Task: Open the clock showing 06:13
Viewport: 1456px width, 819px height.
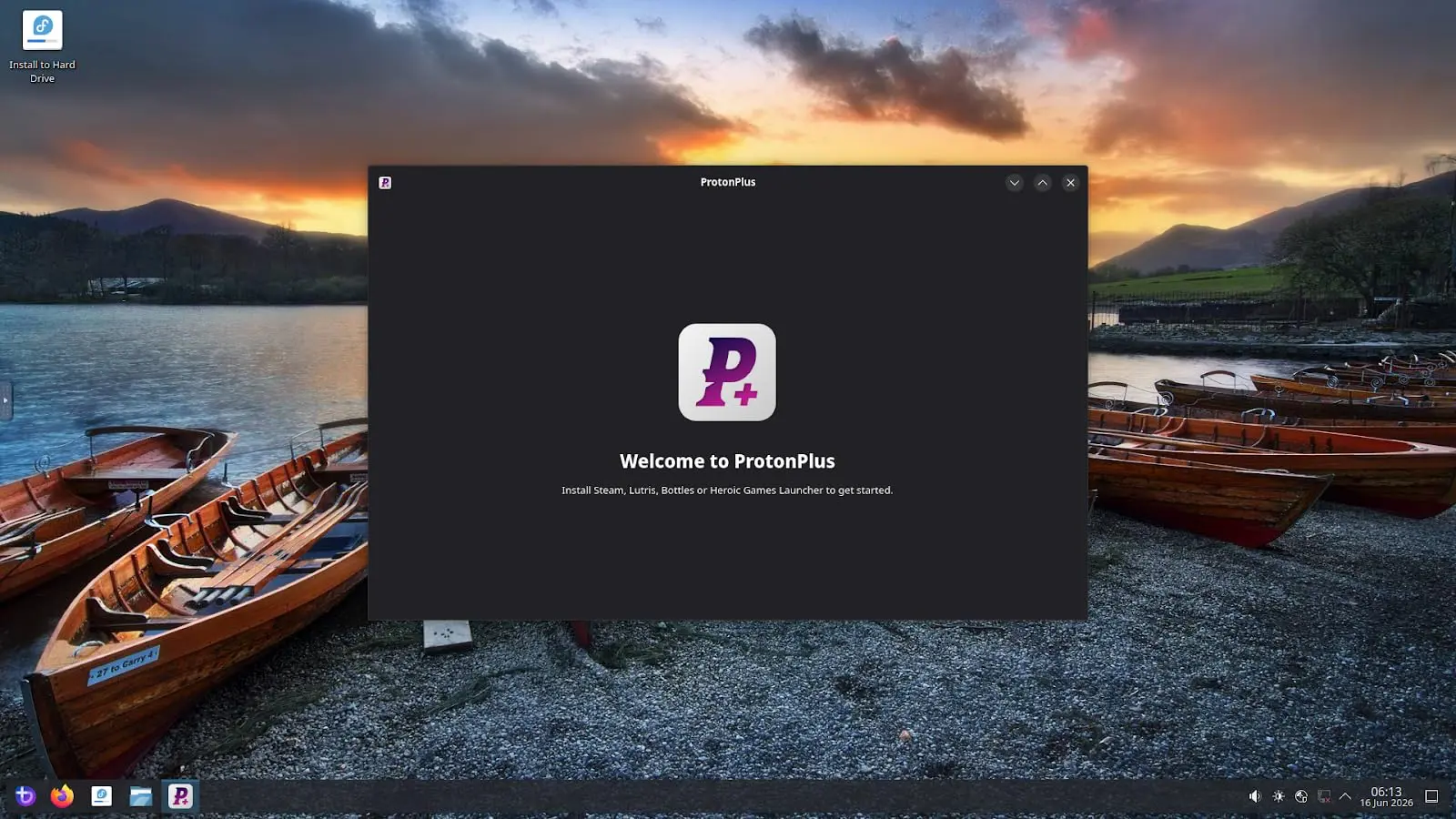Action: click(x=1386, y=796)
